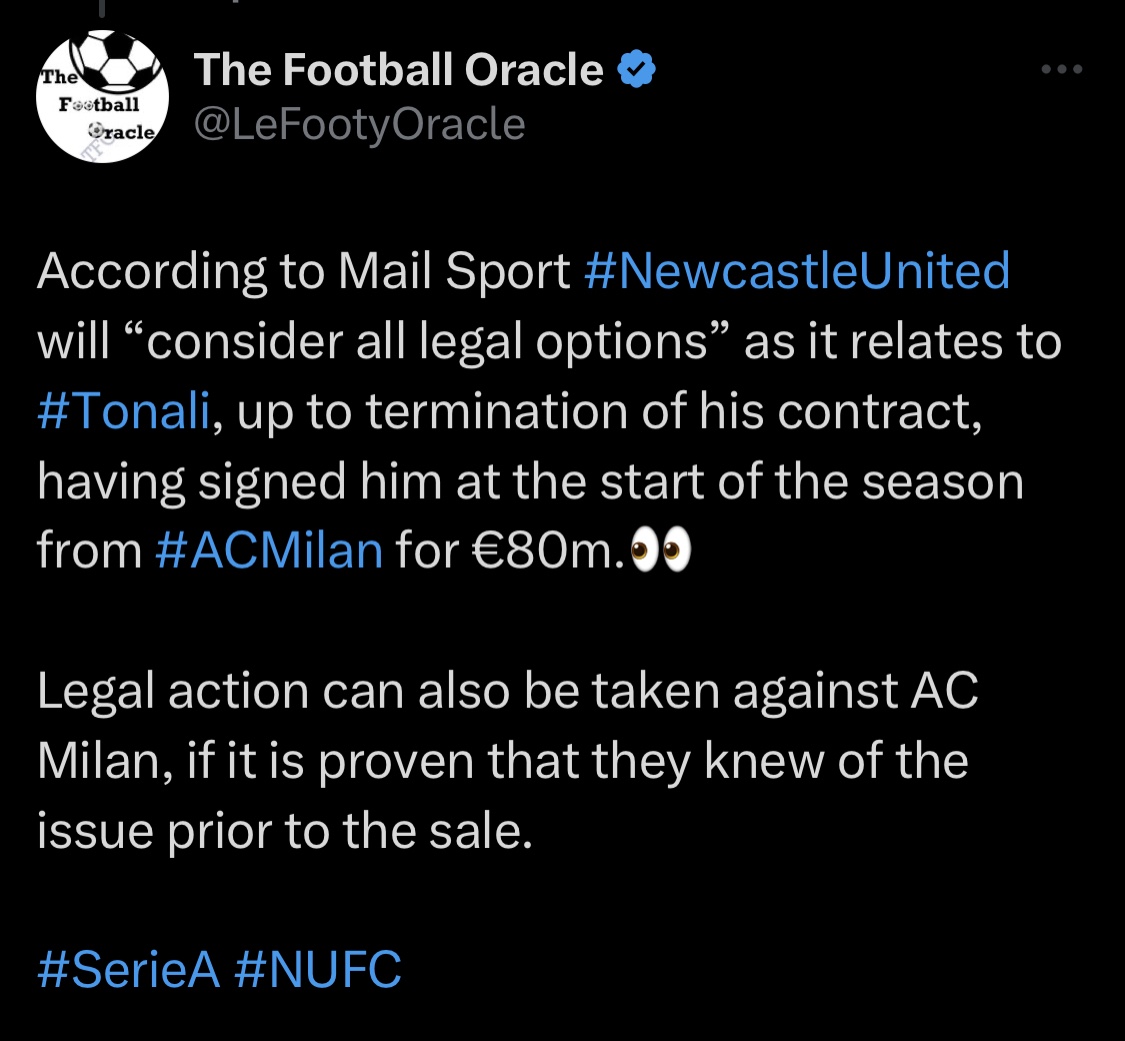Image resolution: width=1125 pixels, height=1041 pixels.
Task: Click the blue verified badge
Action: (x=636, y=70)
